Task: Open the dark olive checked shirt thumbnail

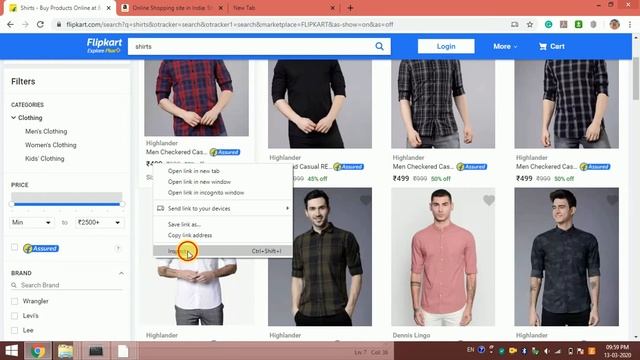Action: click(x=320, y=257)
